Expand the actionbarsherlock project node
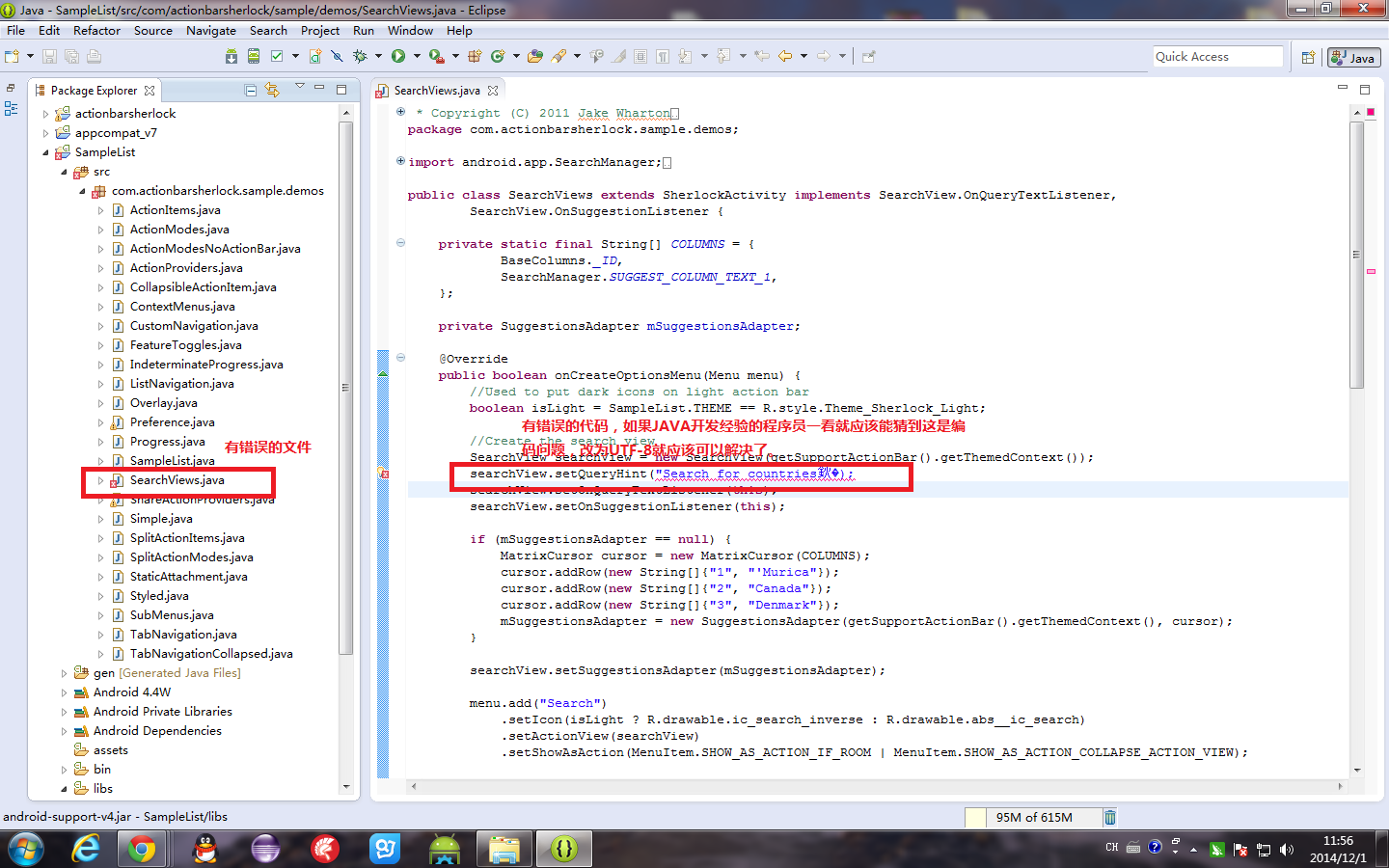 45,114
